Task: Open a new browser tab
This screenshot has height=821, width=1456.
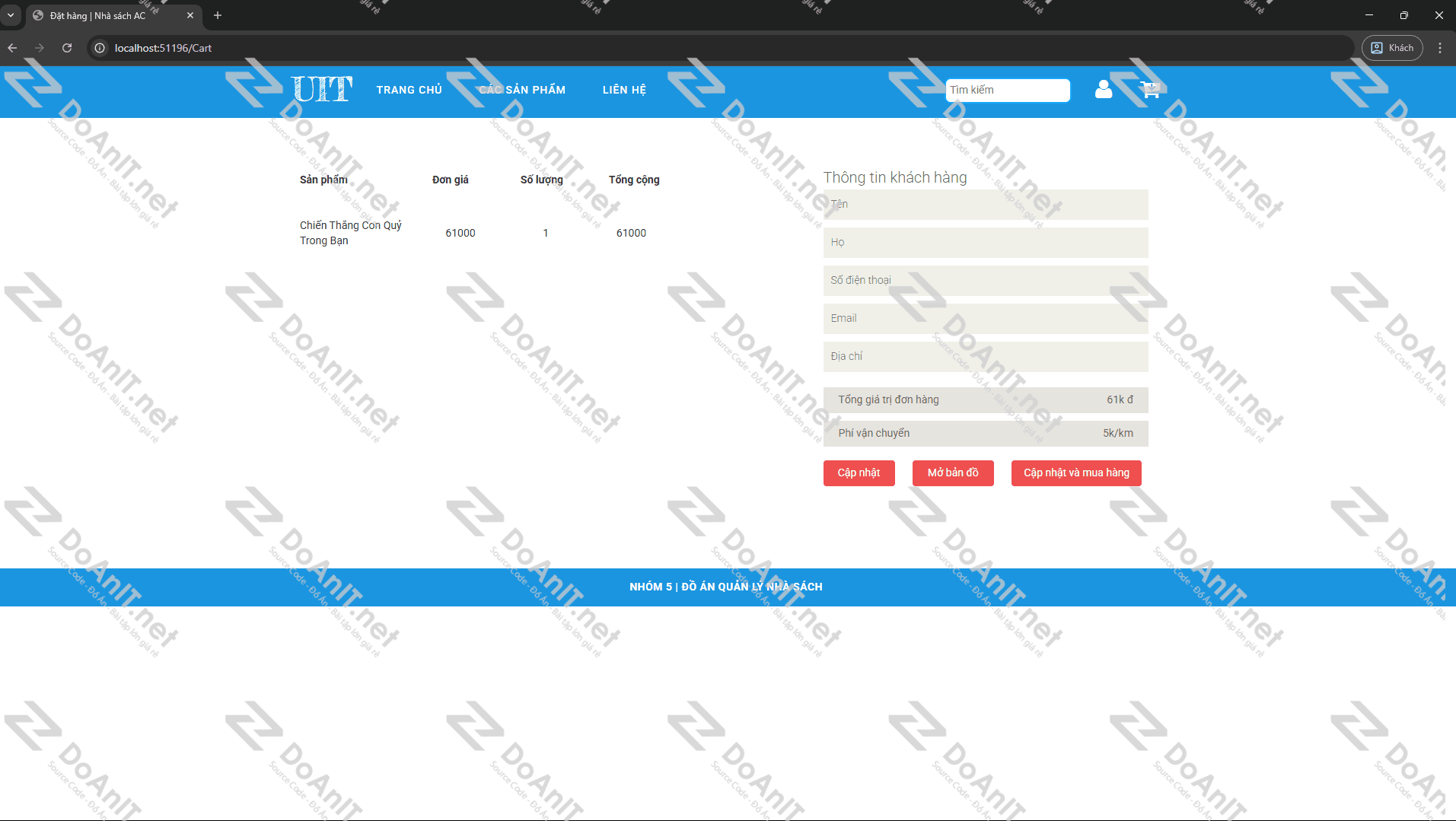Action: (218, 15)
